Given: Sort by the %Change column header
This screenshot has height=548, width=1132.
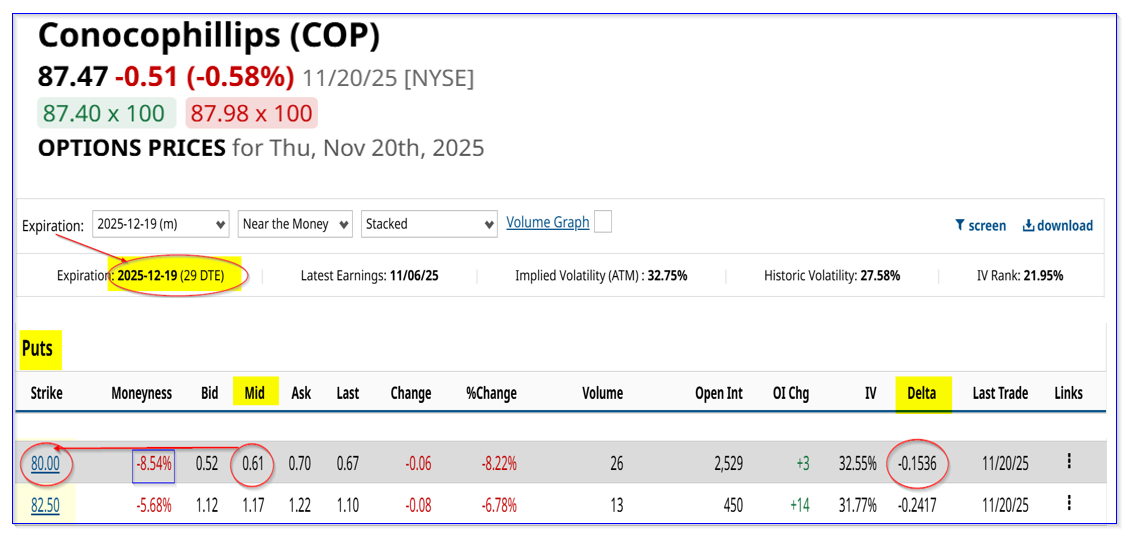Looking at the screenshot, I should [491, 393].
